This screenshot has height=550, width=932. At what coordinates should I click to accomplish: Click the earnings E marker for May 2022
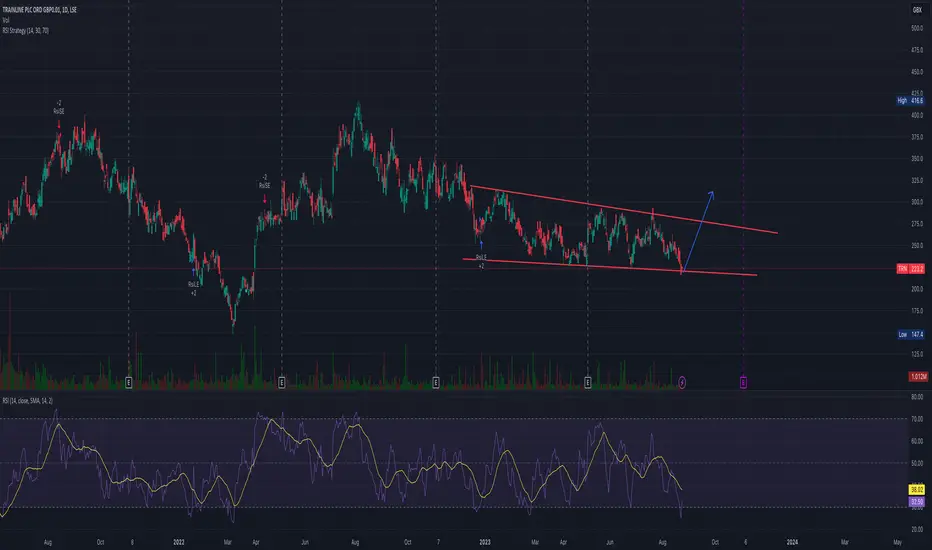282,383
